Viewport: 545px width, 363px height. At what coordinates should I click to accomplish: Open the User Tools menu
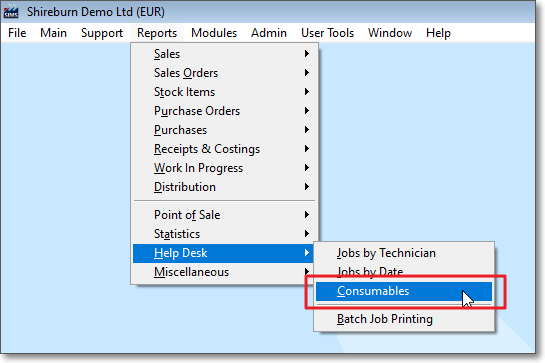pos(327,33)
